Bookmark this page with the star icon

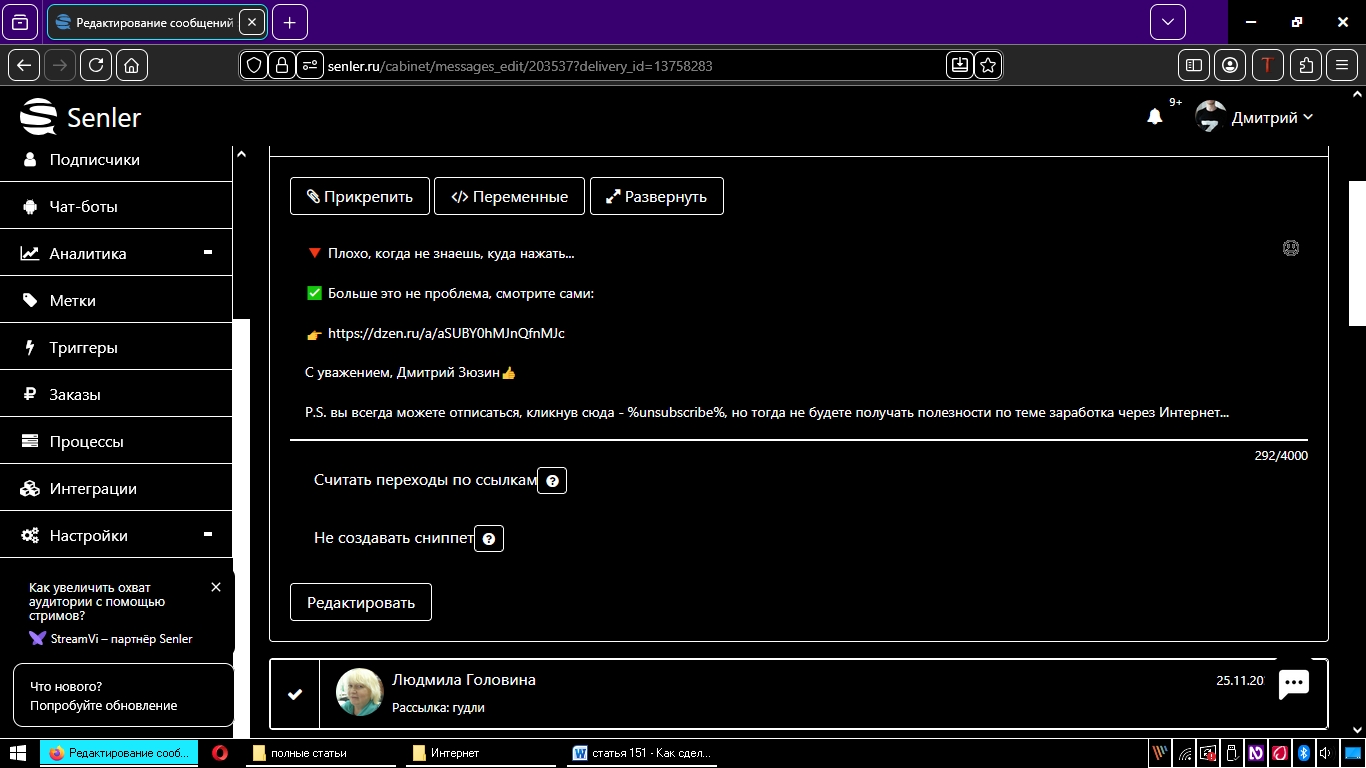988,65
